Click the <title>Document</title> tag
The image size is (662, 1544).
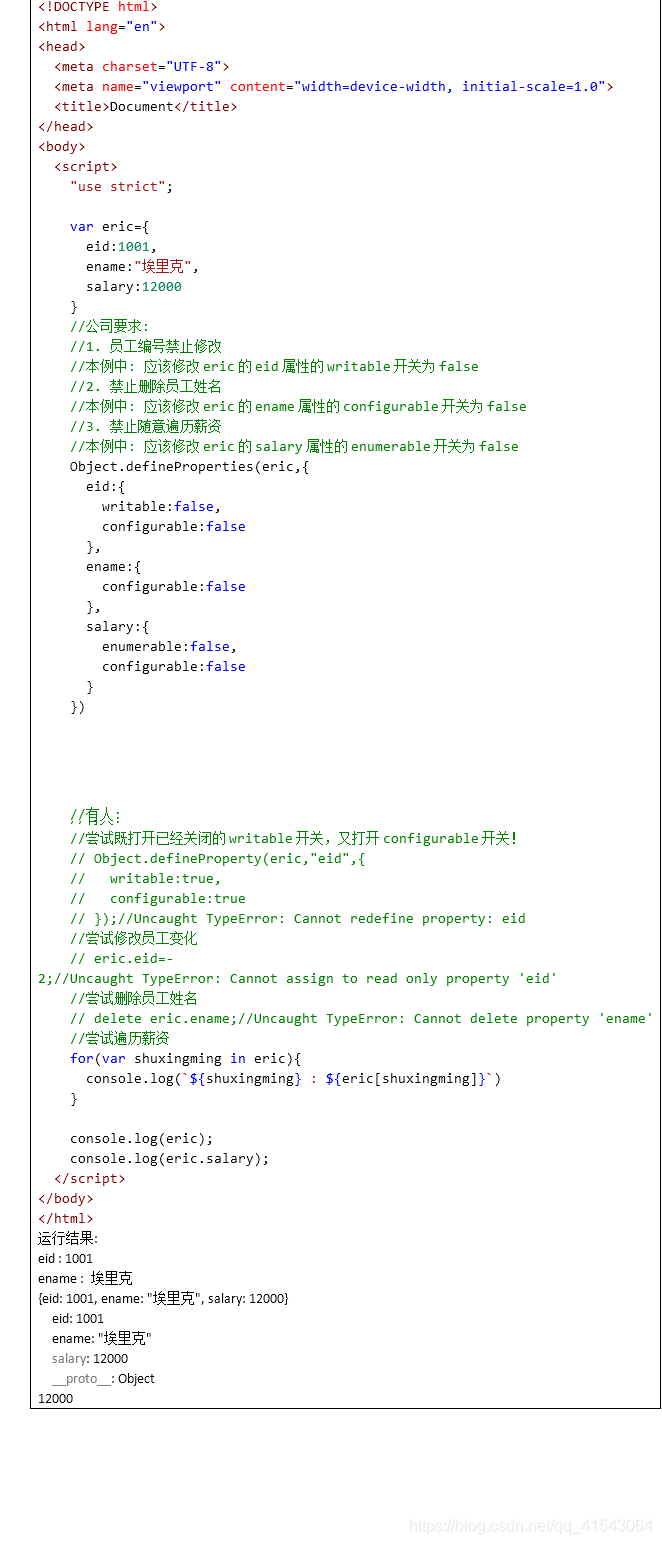tap(145, 106)
